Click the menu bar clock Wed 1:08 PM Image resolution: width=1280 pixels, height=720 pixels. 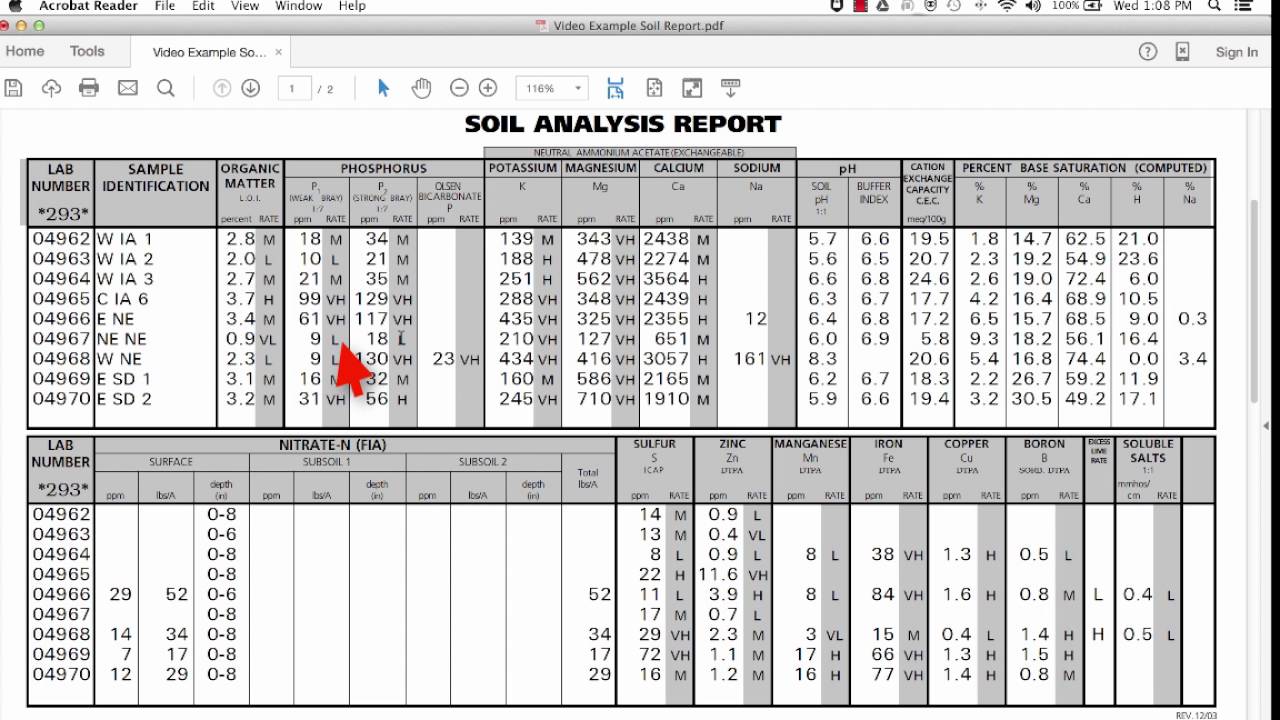[1152, 6]
